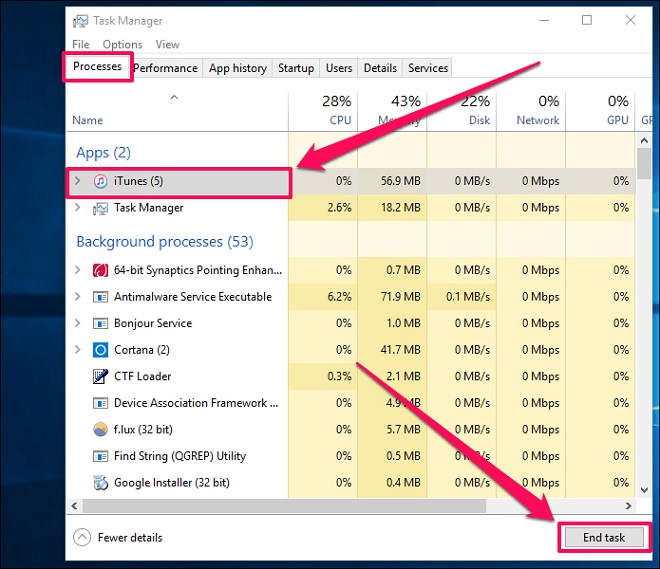The width and height of the screenshot is (660, 569).
Task: Click the Task Manager process row icon
Action: pos(100,208)
